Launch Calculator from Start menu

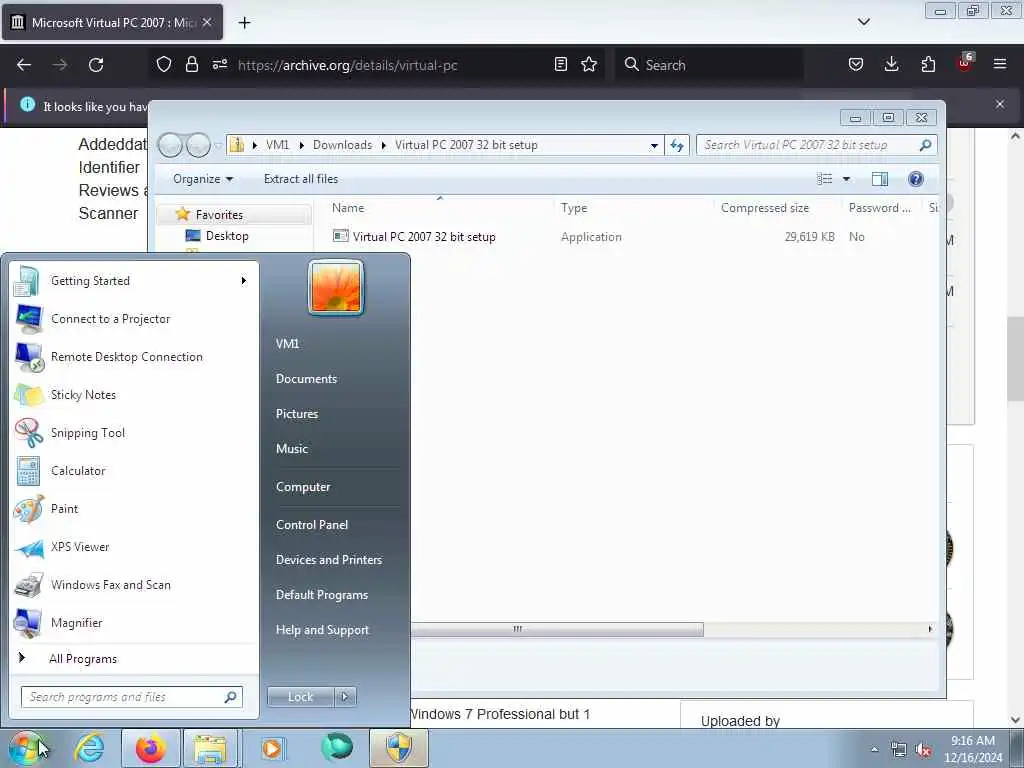coord(78,470)
